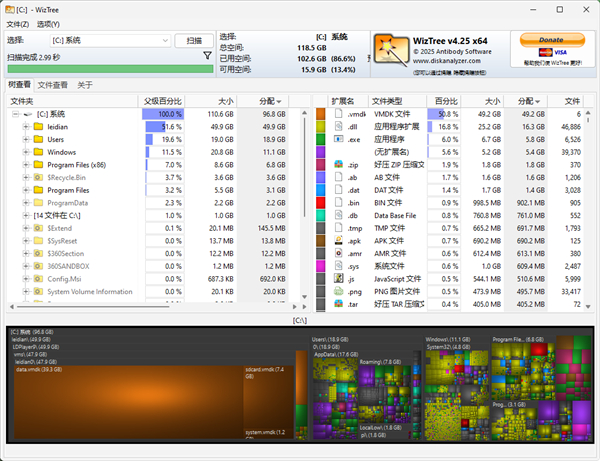Click the orange .vmdk color swatch

320,115
